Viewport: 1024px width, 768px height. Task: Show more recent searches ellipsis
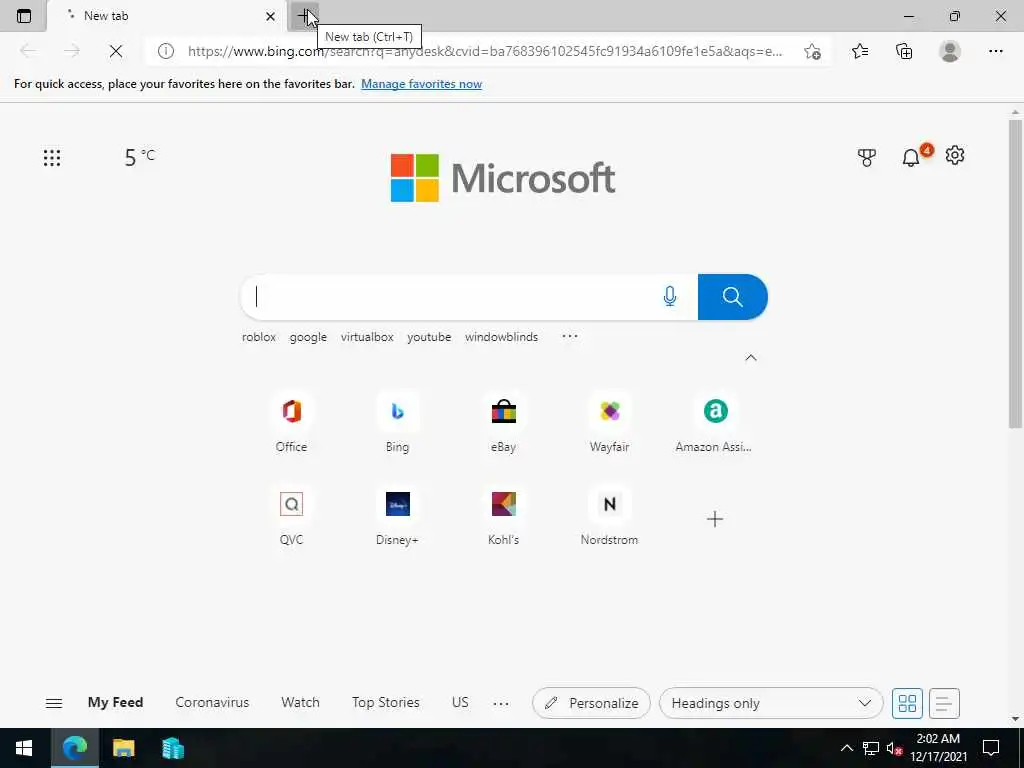pos(569,336)
